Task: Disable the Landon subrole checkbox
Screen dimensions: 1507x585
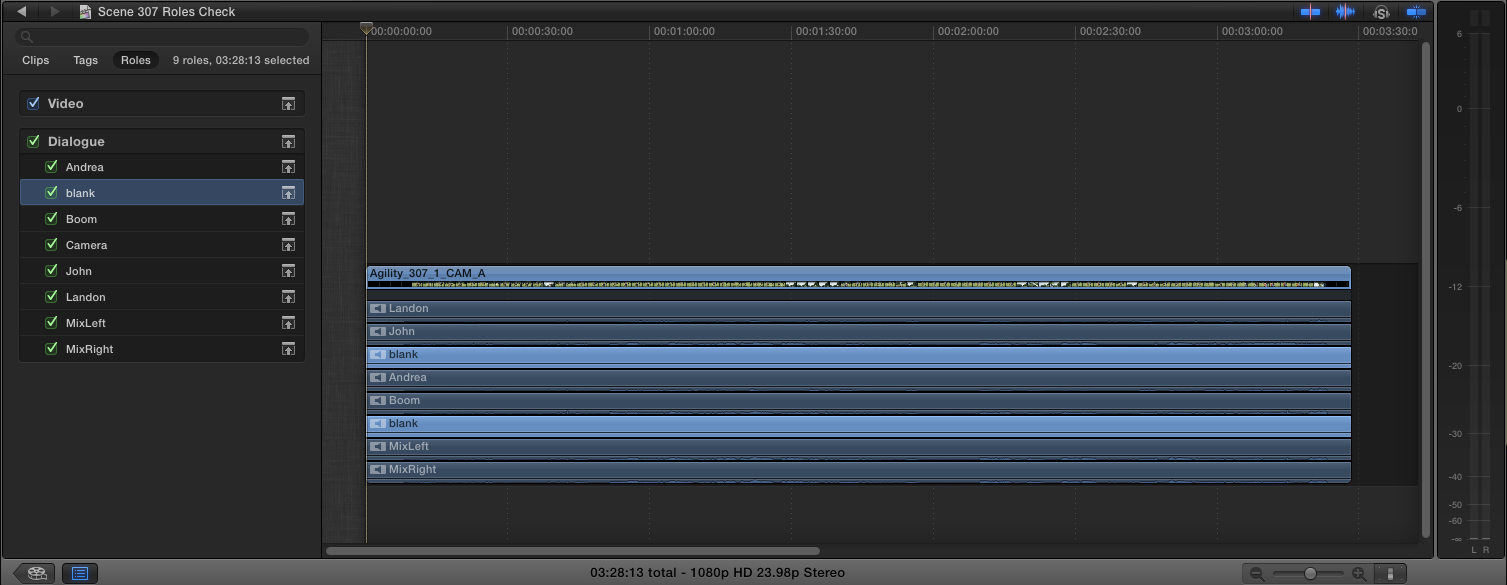Action: tap(52, 296)
